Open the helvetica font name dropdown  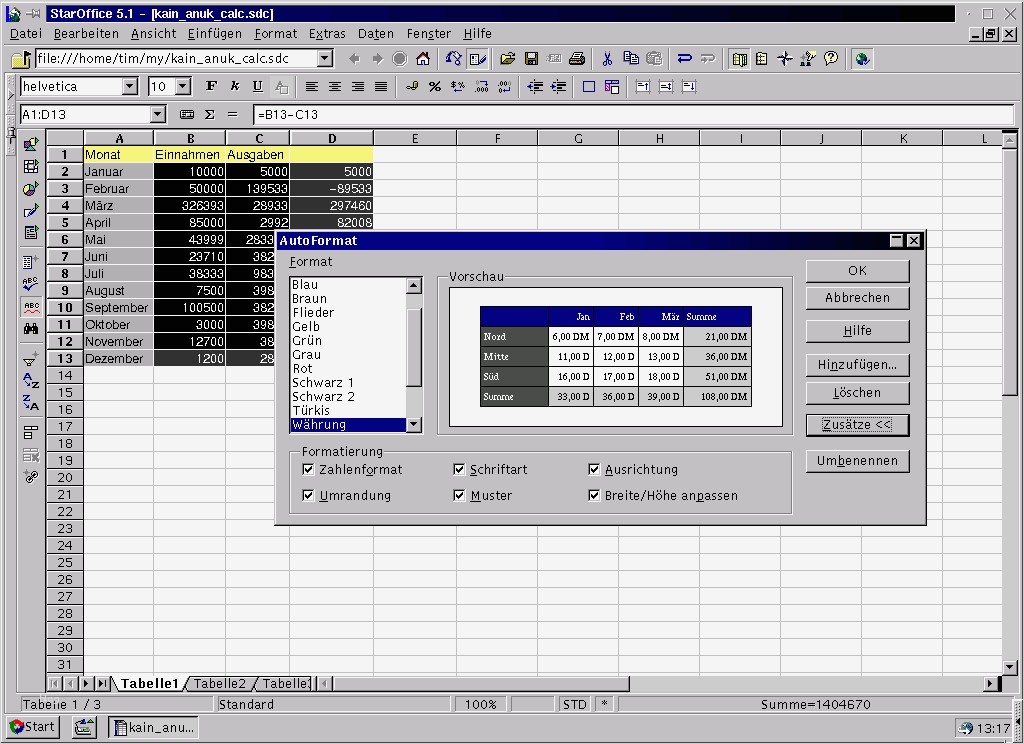coord(130,86)
